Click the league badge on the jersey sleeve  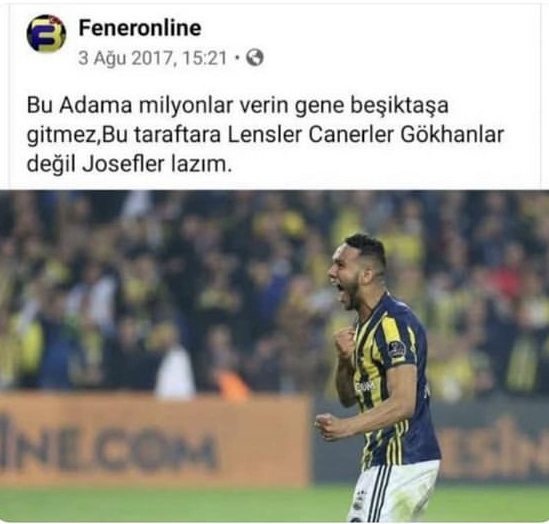click(397, 350)
